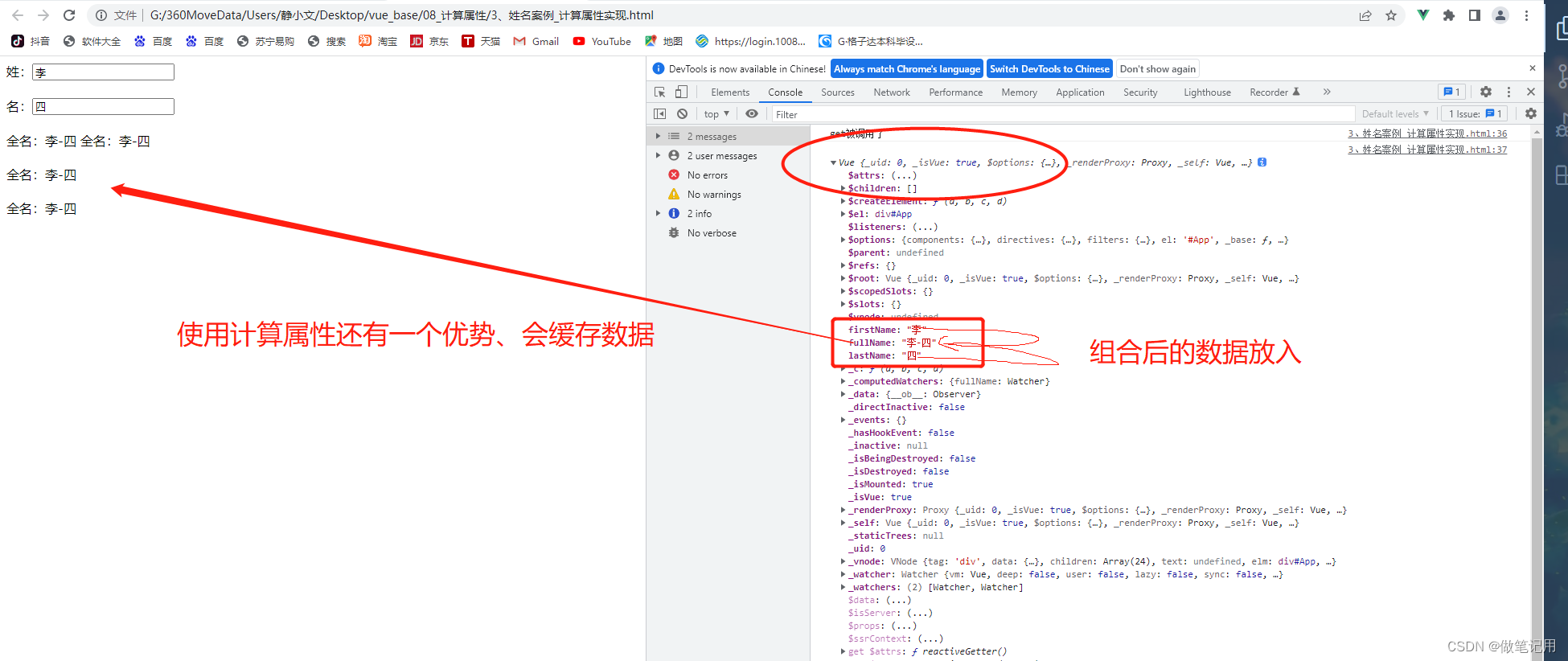Dismiss the DevTools language infobar
This screenshot has height=661, width=1568.
[1533, 68]
